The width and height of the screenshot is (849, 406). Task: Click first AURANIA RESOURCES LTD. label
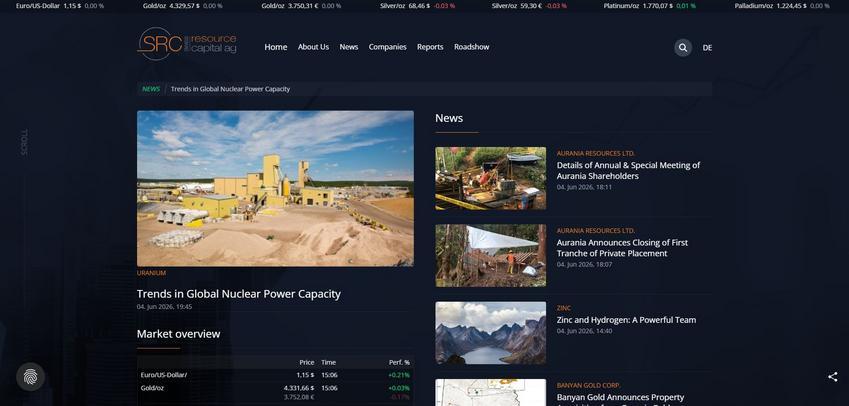(596, 154)
